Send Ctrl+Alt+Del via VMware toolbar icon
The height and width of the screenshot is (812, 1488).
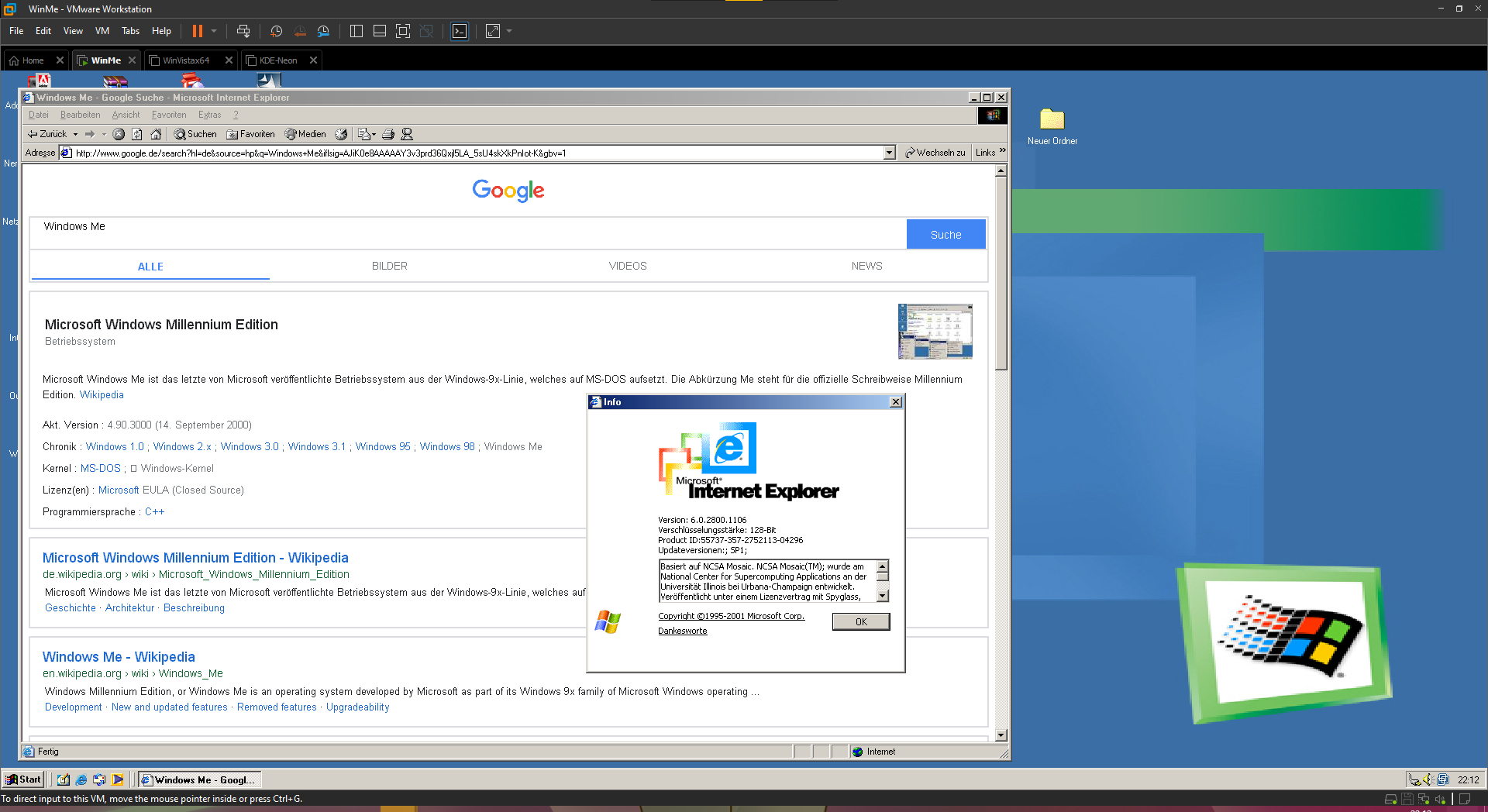[243, 31]
